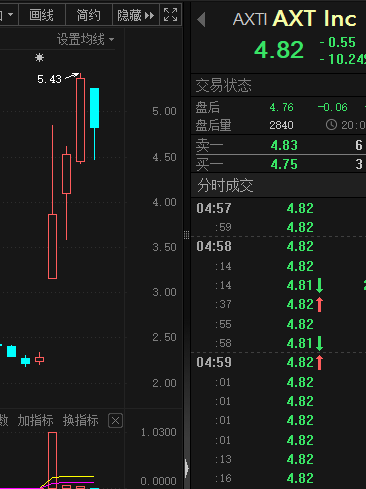Click the :58 trade at 4.81
The width and height of the screenshot is (366, 489).
coord(279,343)
